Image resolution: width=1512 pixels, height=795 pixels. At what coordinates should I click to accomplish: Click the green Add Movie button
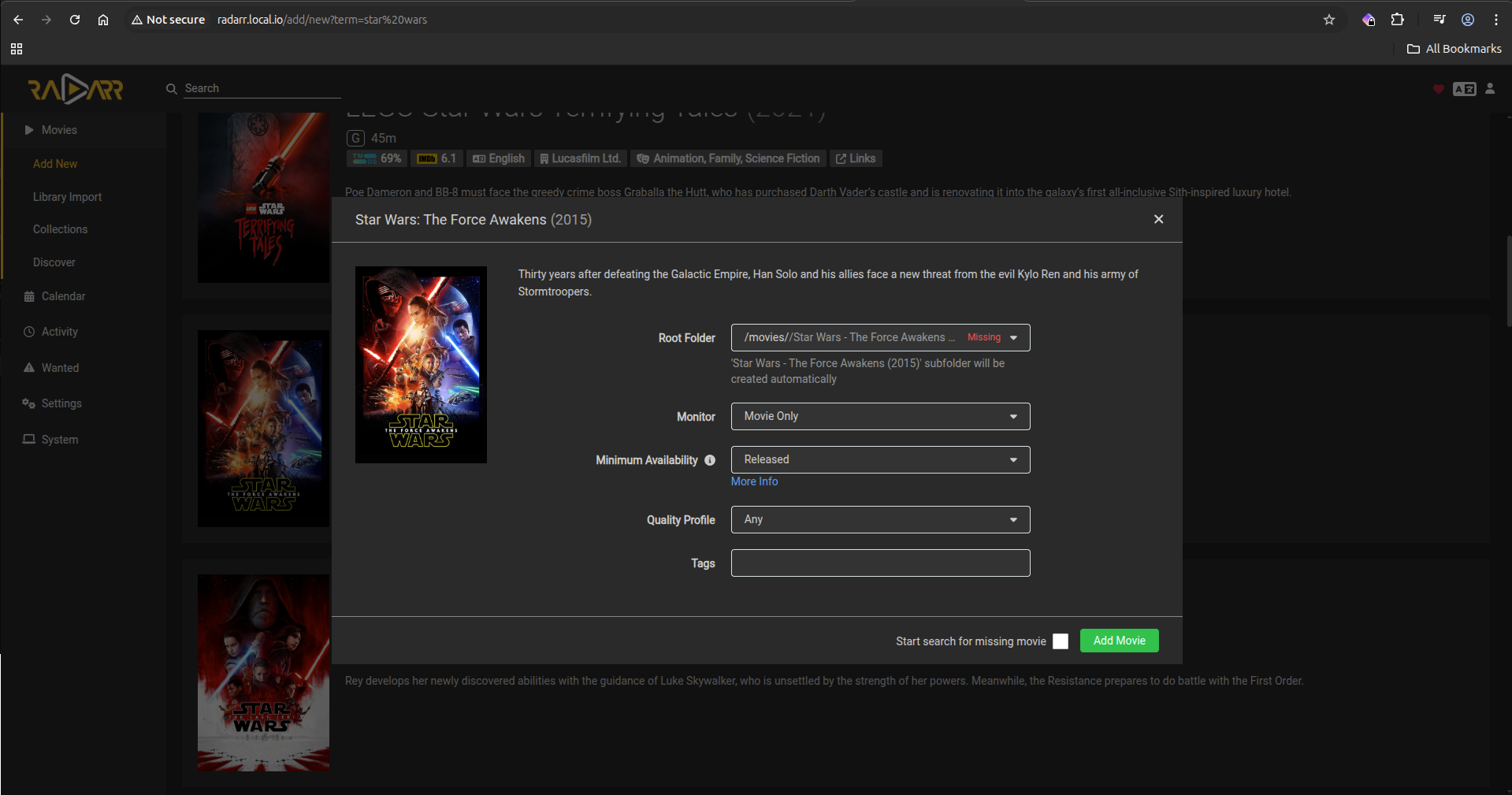[1119, 641]
